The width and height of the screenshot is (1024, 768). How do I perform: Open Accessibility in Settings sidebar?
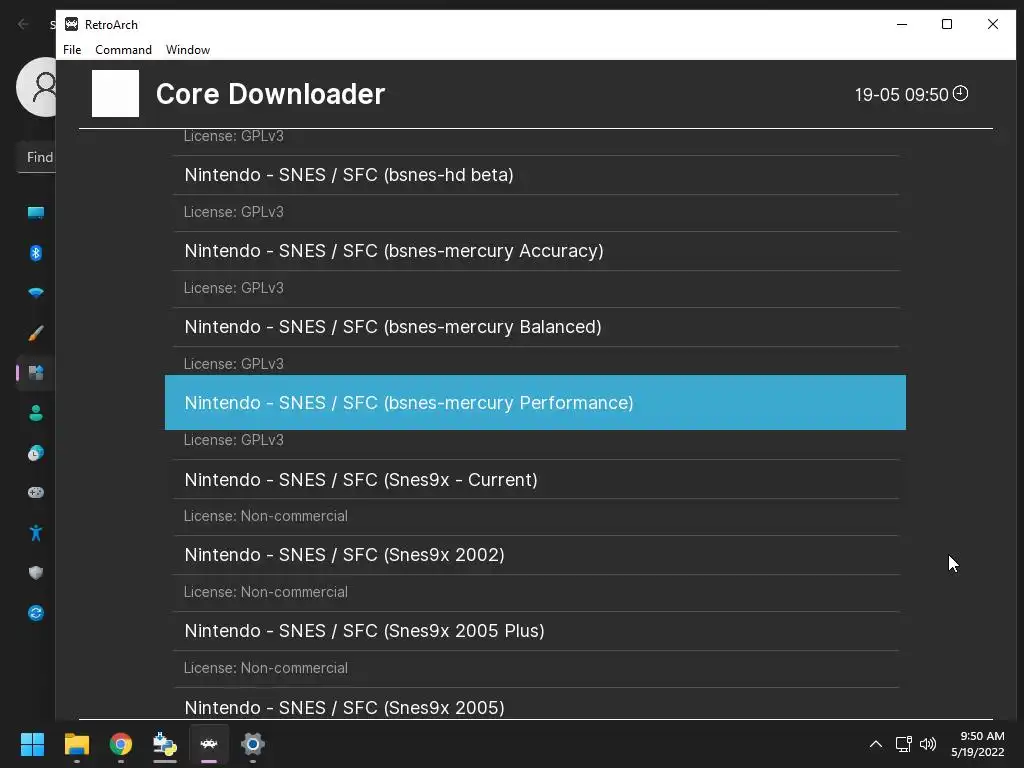coord(36,533)
